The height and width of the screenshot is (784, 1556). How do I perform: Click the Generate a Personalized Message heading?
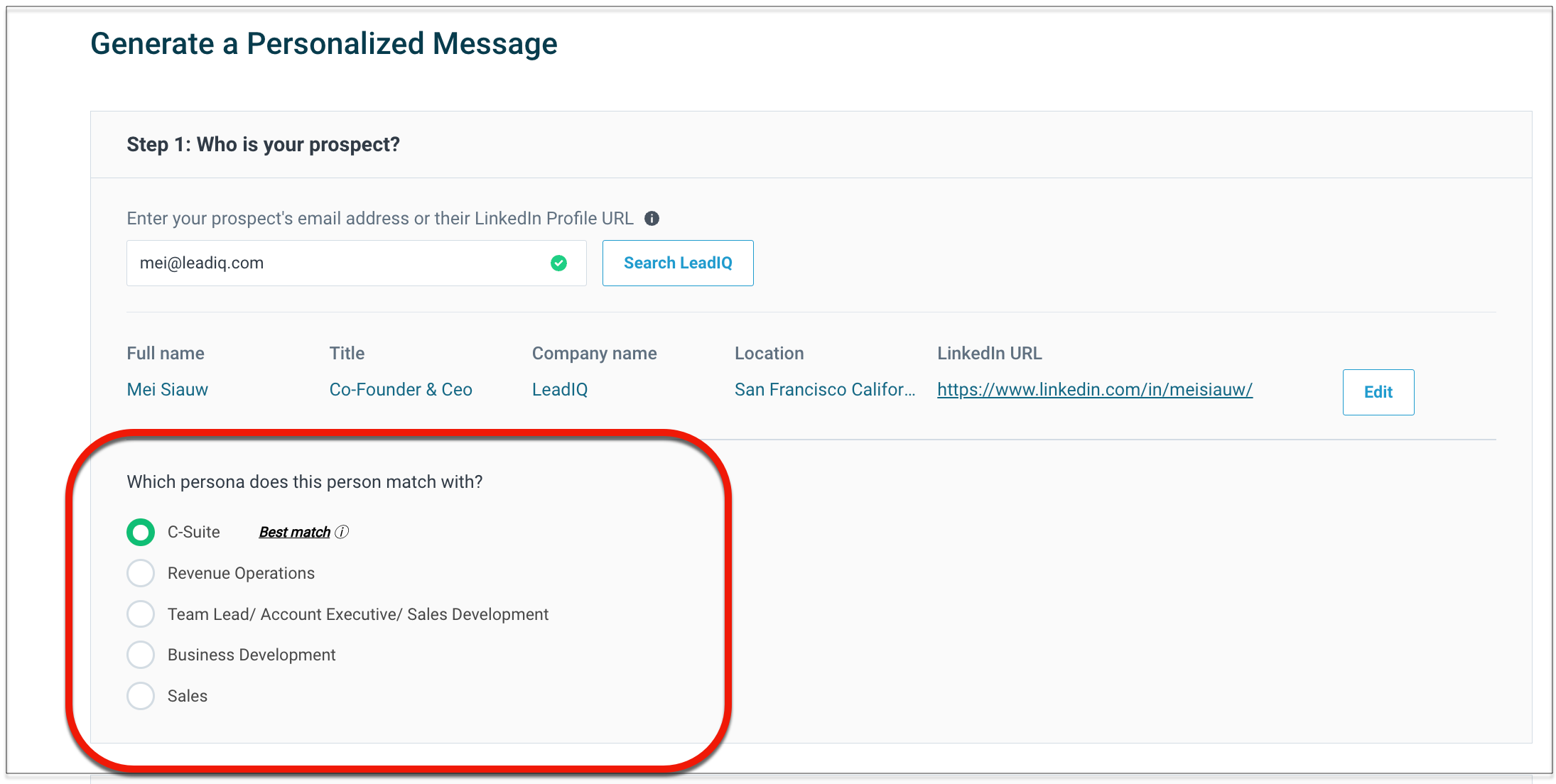[324, 44]
